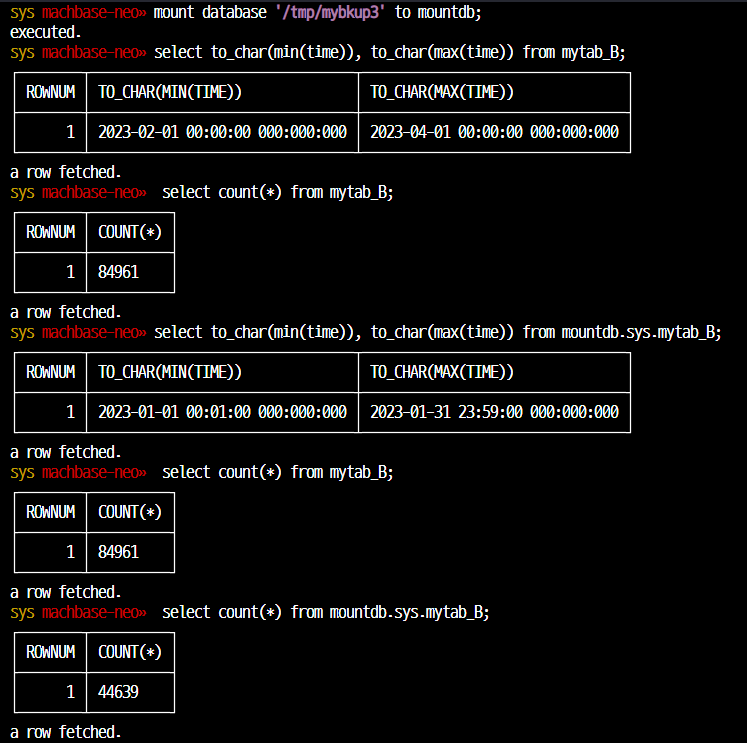Viewport: 747px width, 743px height.
Task: Click the first machbase-neo prompt text
Action: click(x=94, y=12)
